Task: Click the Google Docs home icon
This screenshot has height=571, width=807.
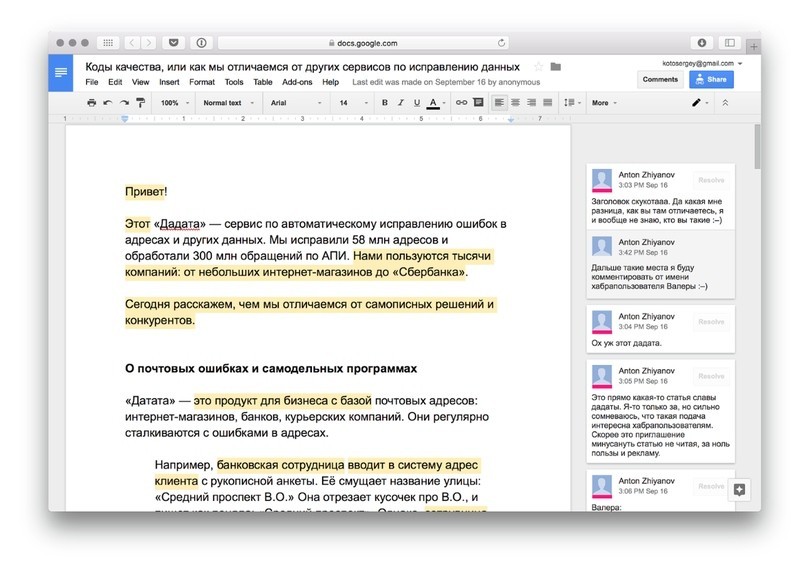Action: coord(61,73)
